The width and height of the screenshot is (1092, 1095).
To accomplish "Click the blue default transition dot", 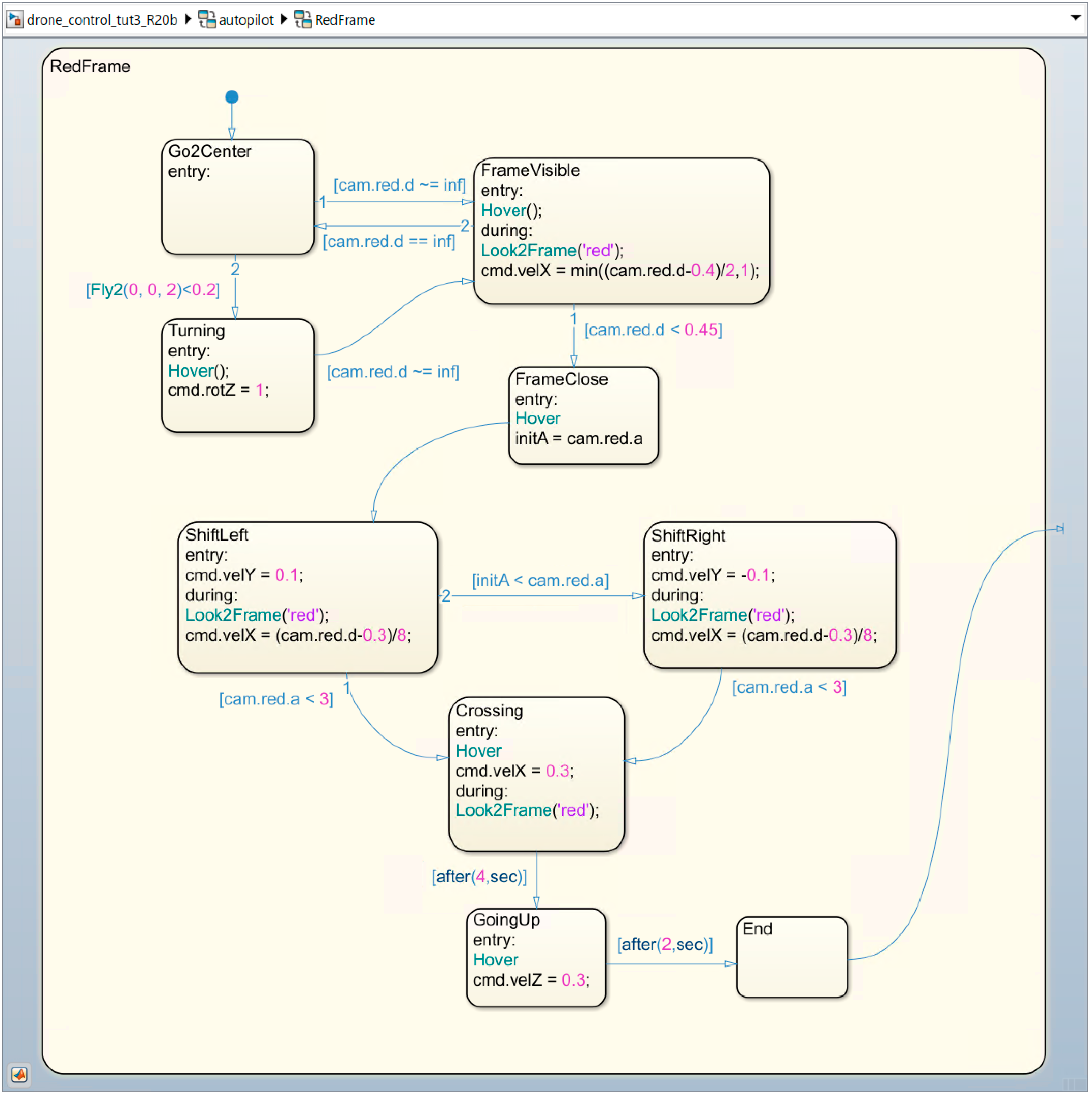I will (232, 97).
